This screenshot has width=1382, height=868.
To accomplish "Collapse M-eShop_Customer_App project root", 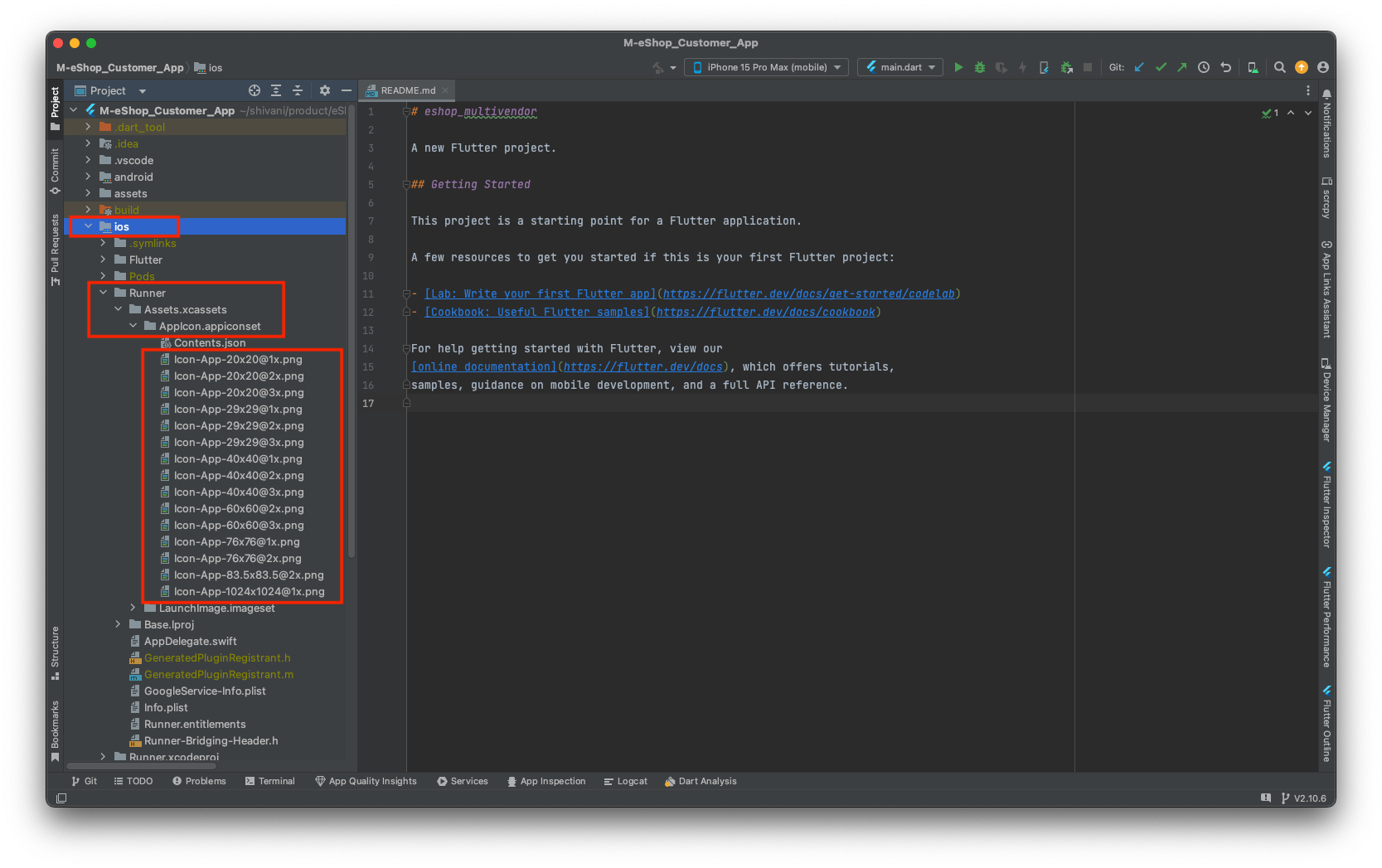I will 73,110.
